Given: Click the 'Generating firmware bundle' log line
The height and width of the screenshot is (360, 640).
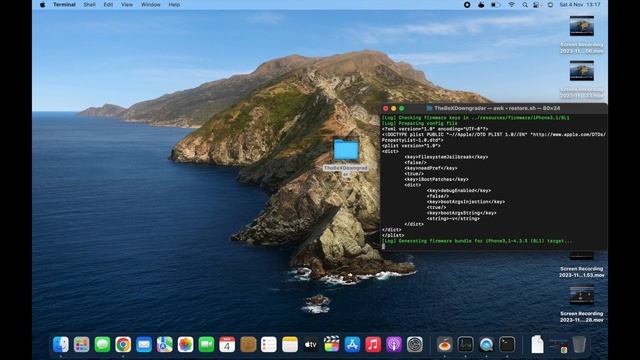Looking at the screenshot, I should click(x=477, y=241).
